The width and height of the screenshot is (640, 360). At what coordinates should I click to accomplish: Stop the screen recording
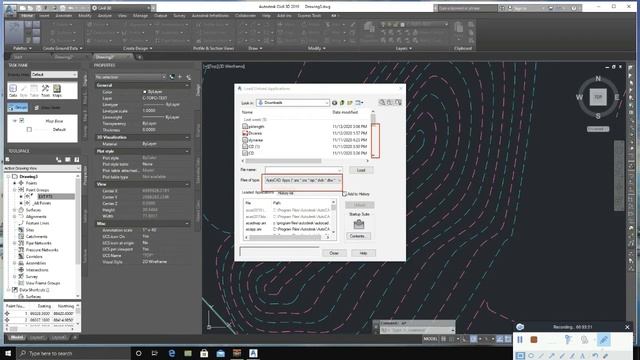[x=533, y=340]
